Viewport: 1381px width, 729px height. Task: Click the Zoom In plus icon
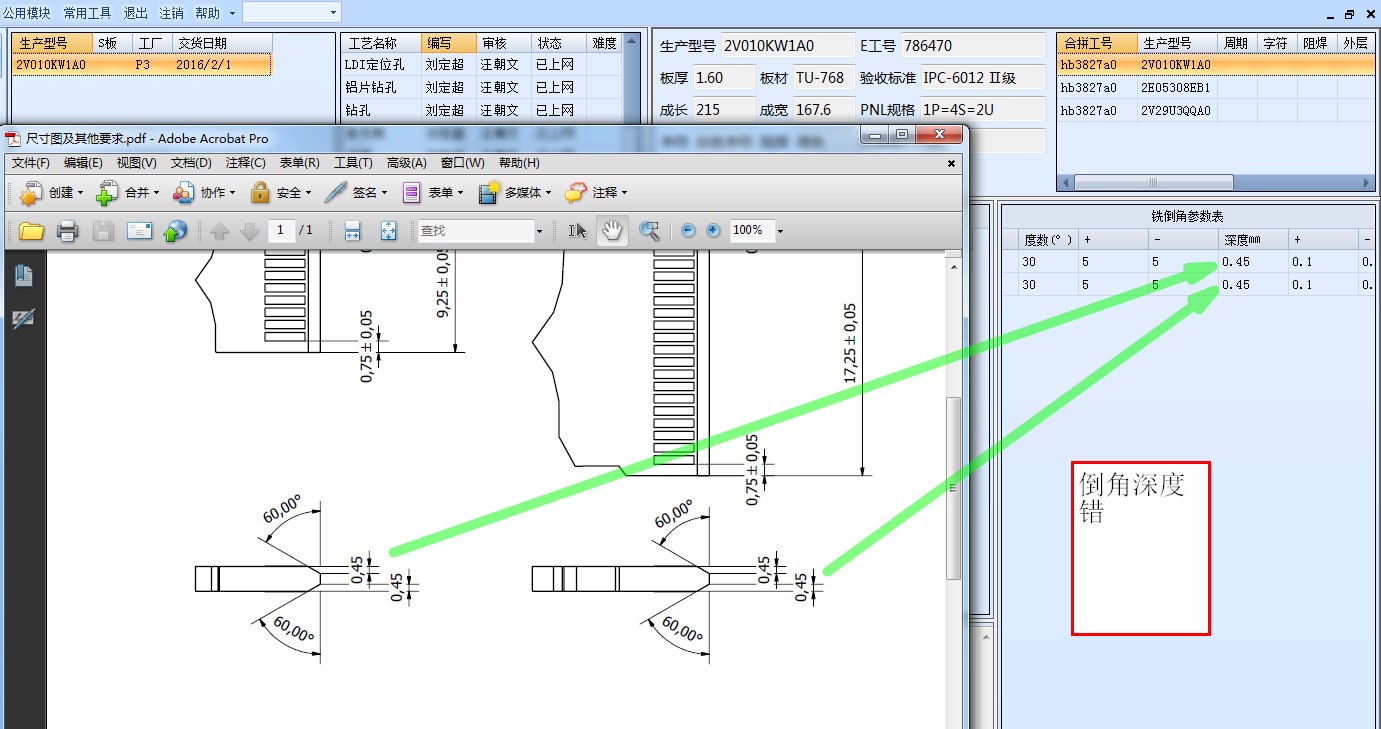coord(713,231)
